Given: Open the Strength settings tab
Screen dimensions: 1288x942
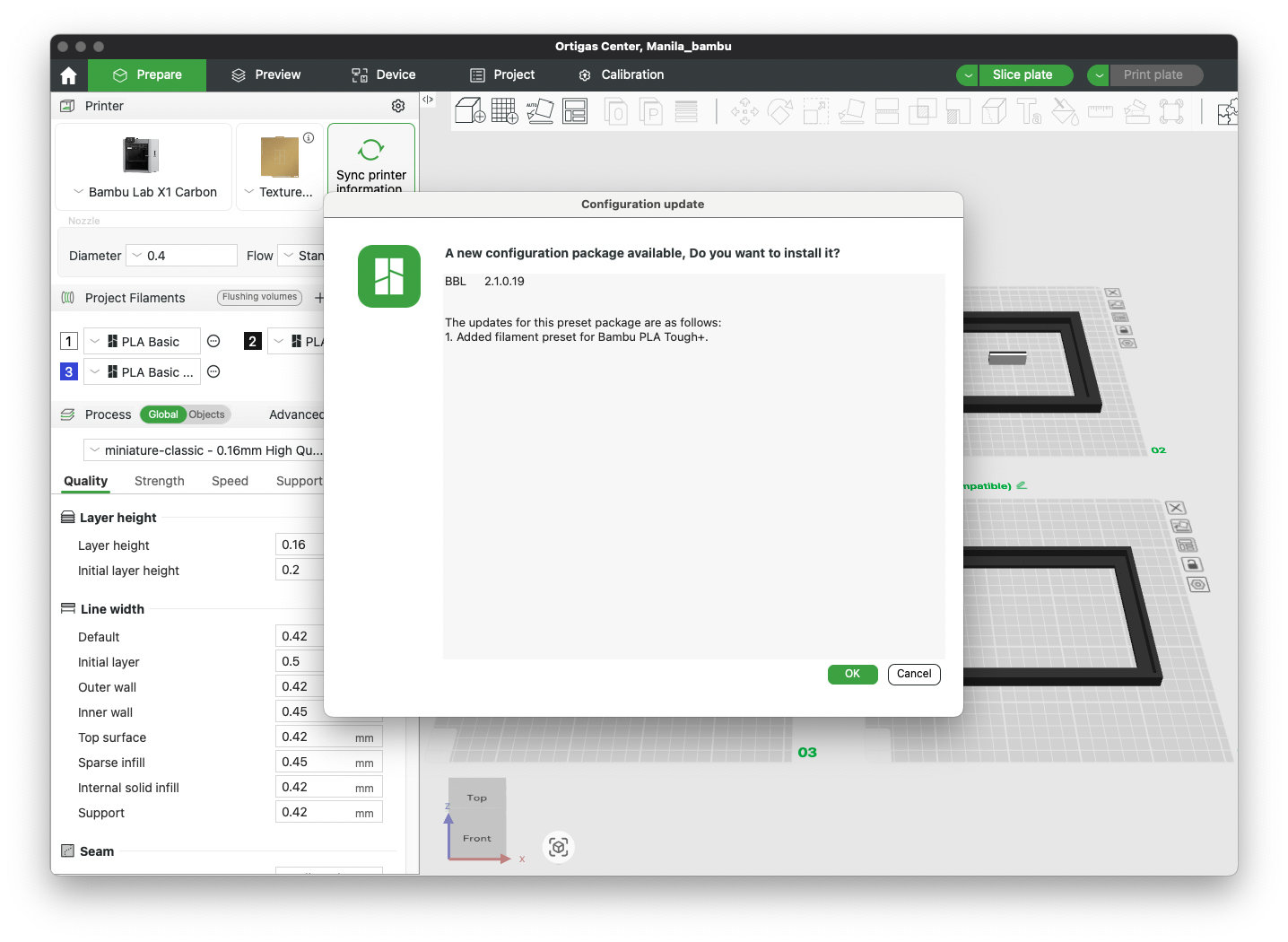Looking at the screenshot, I should (160, 481).
